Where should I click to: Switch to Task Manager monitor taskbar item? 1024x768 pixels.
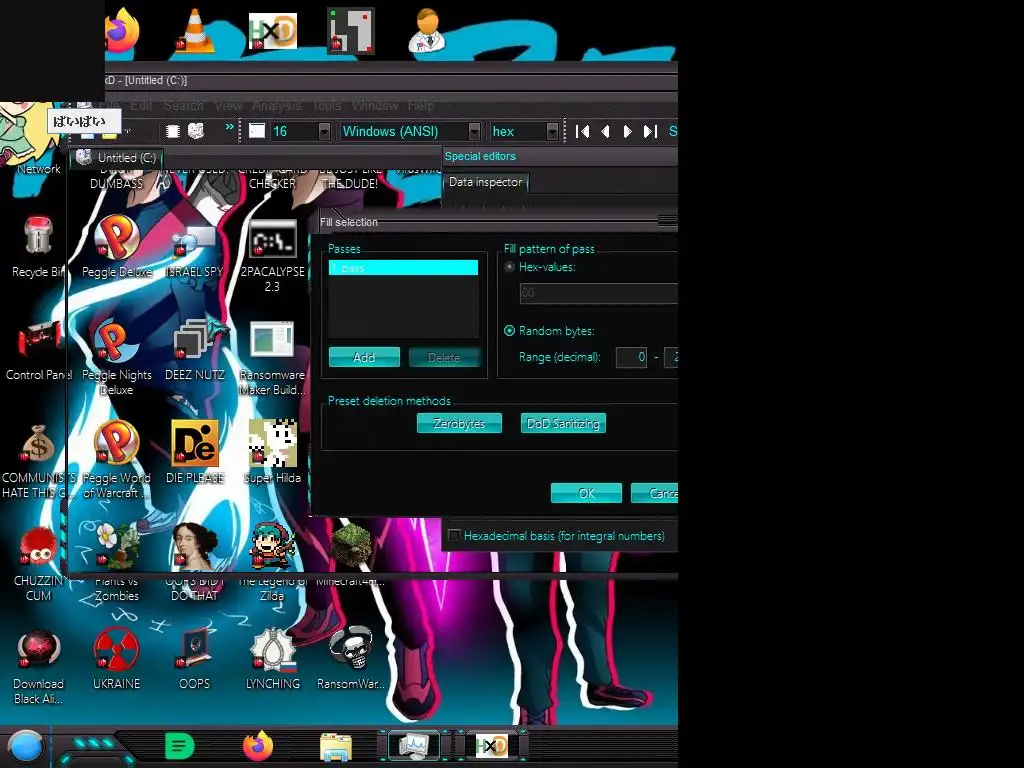point(414,746)
